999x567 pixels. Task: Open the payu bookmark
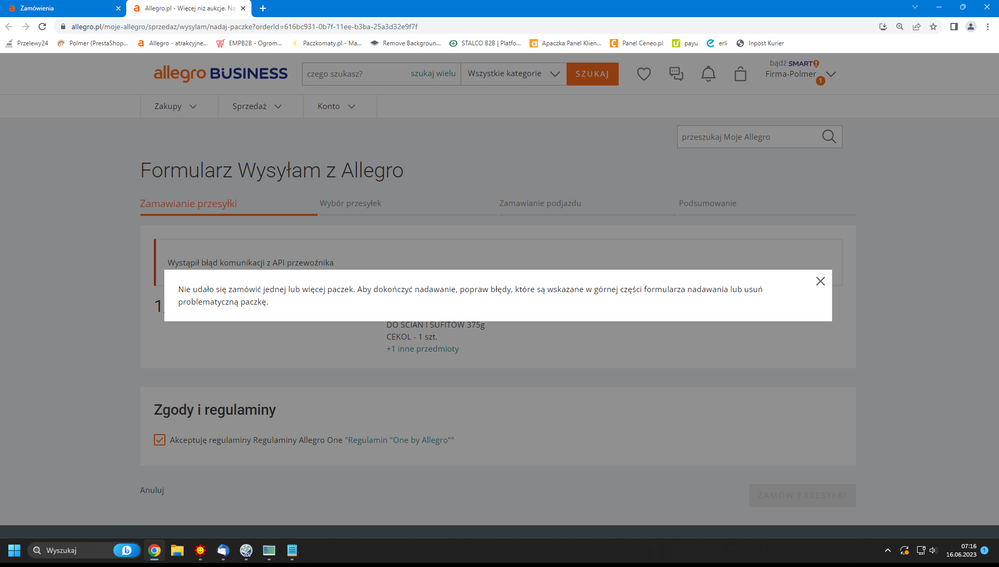tap(686, 43)
